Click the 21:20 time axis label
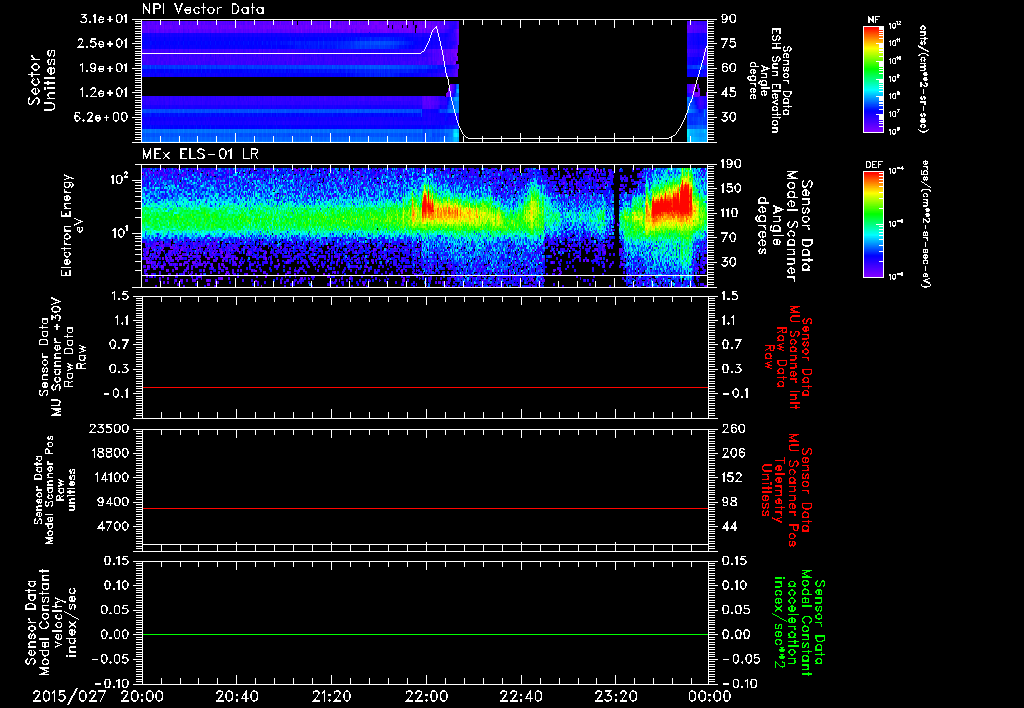1024x708 pixels. pos(331,696)
